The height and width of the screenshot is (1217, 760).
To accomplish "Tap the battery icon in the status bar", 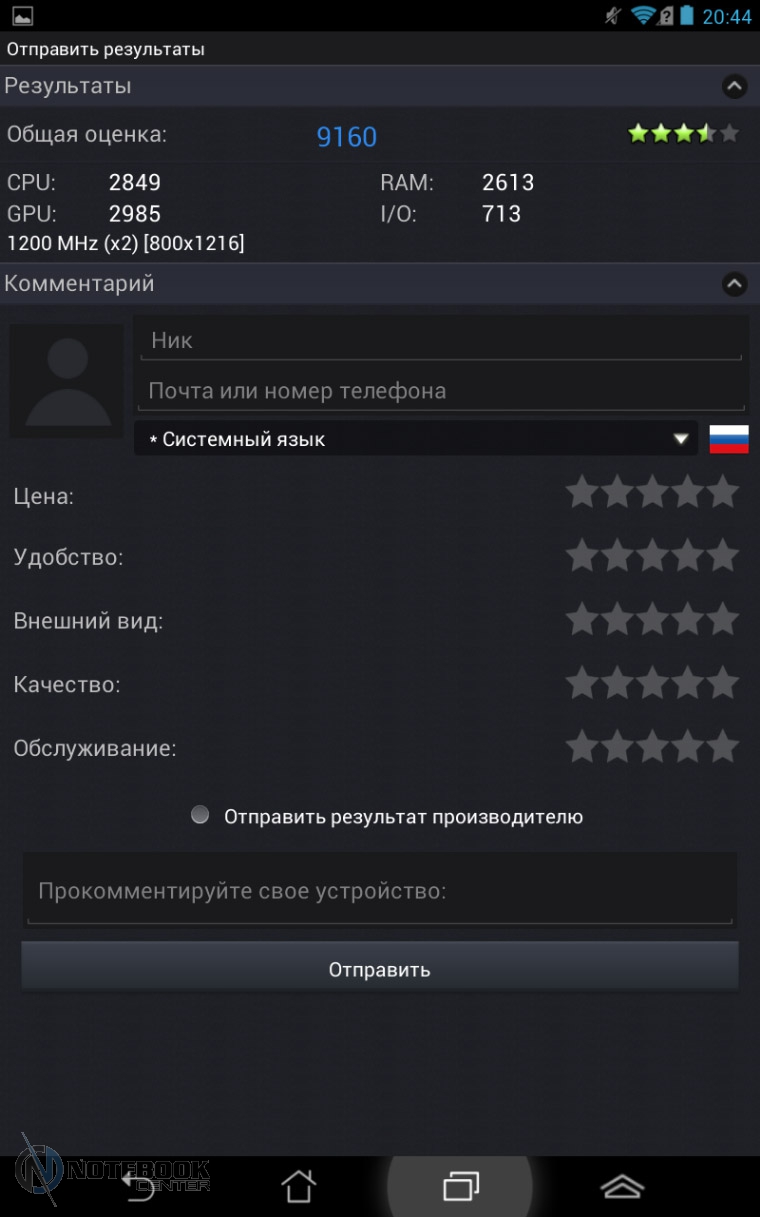I will tap(687, 15).
